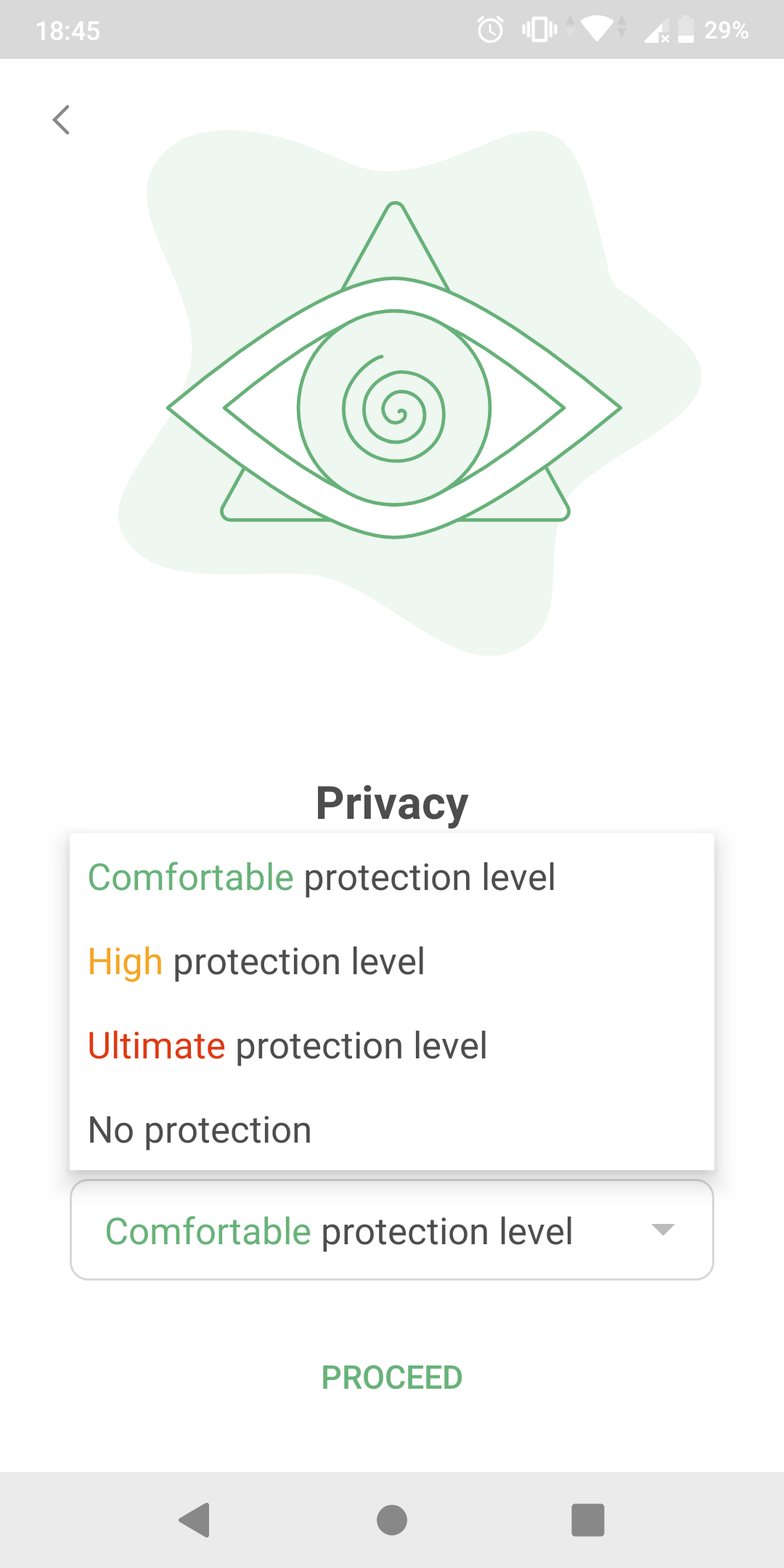Tap the Android back navigation triangle
Screen dimensions: 784x1568
coord(195,1520)
